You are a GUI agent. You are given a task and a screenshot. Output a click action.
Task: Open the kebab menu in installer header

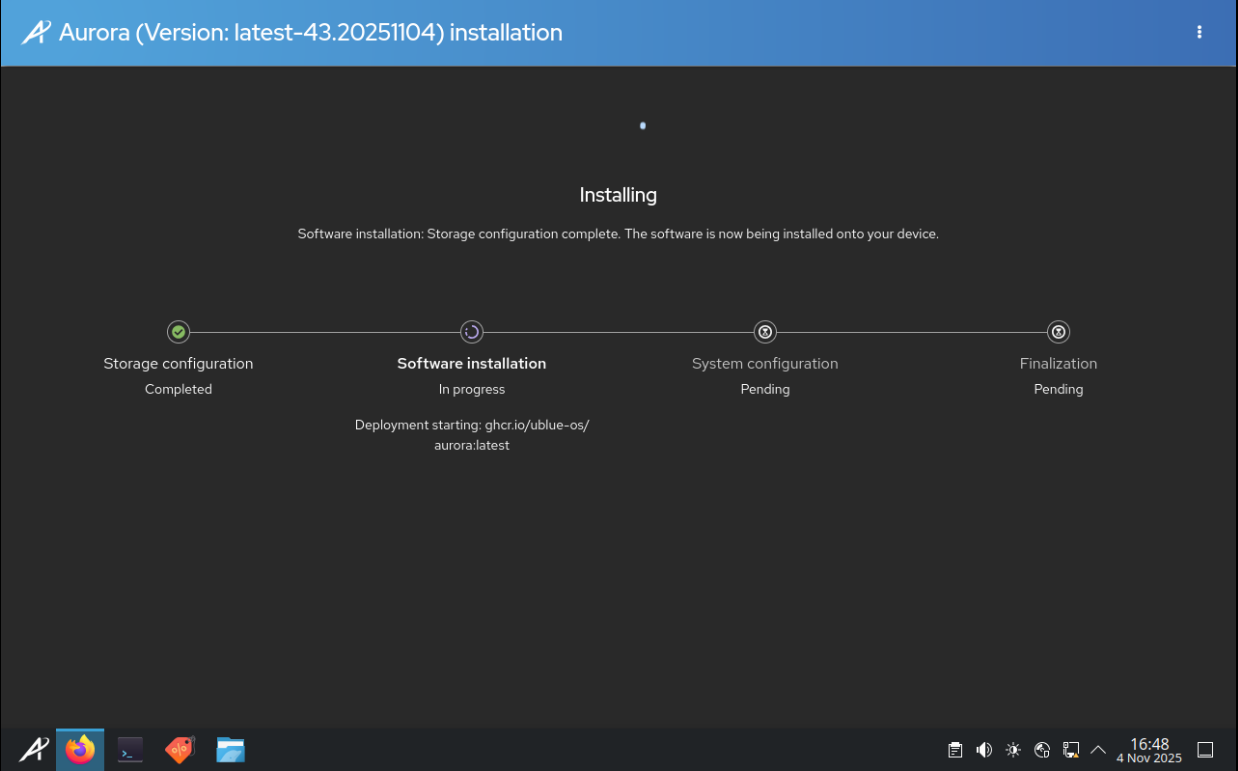1199,32
